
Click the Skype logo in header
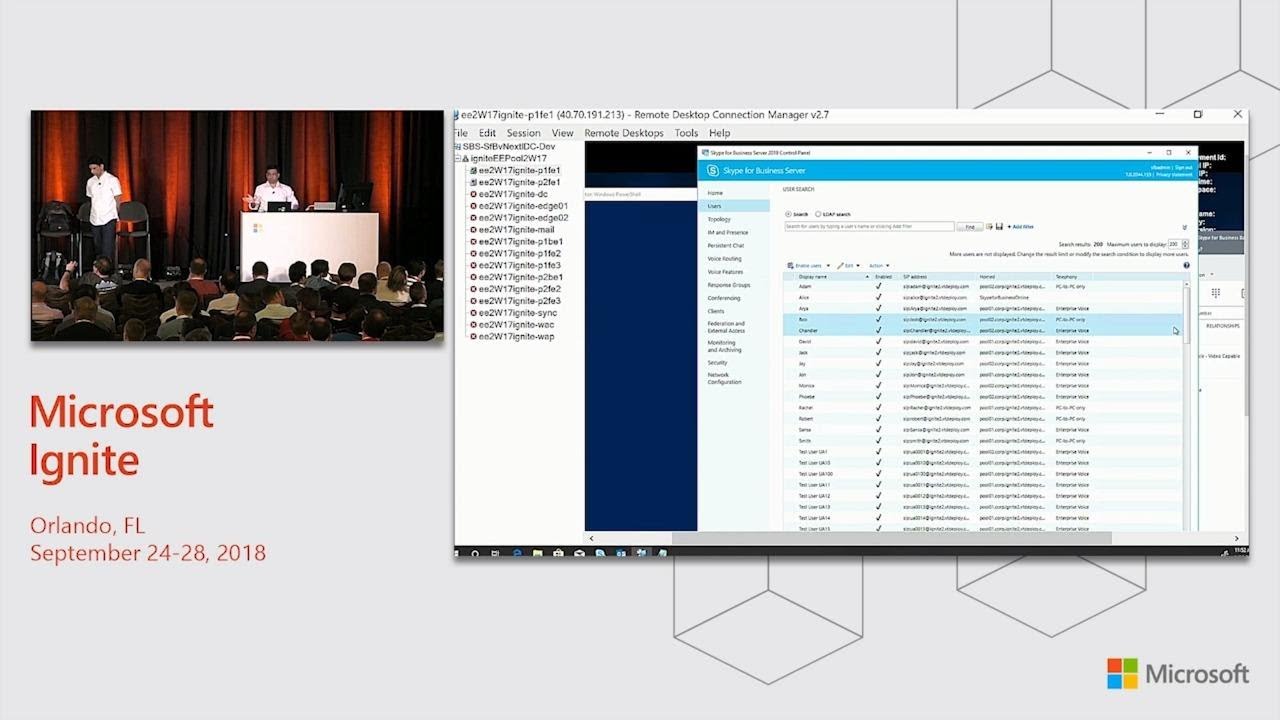[713, 171]
